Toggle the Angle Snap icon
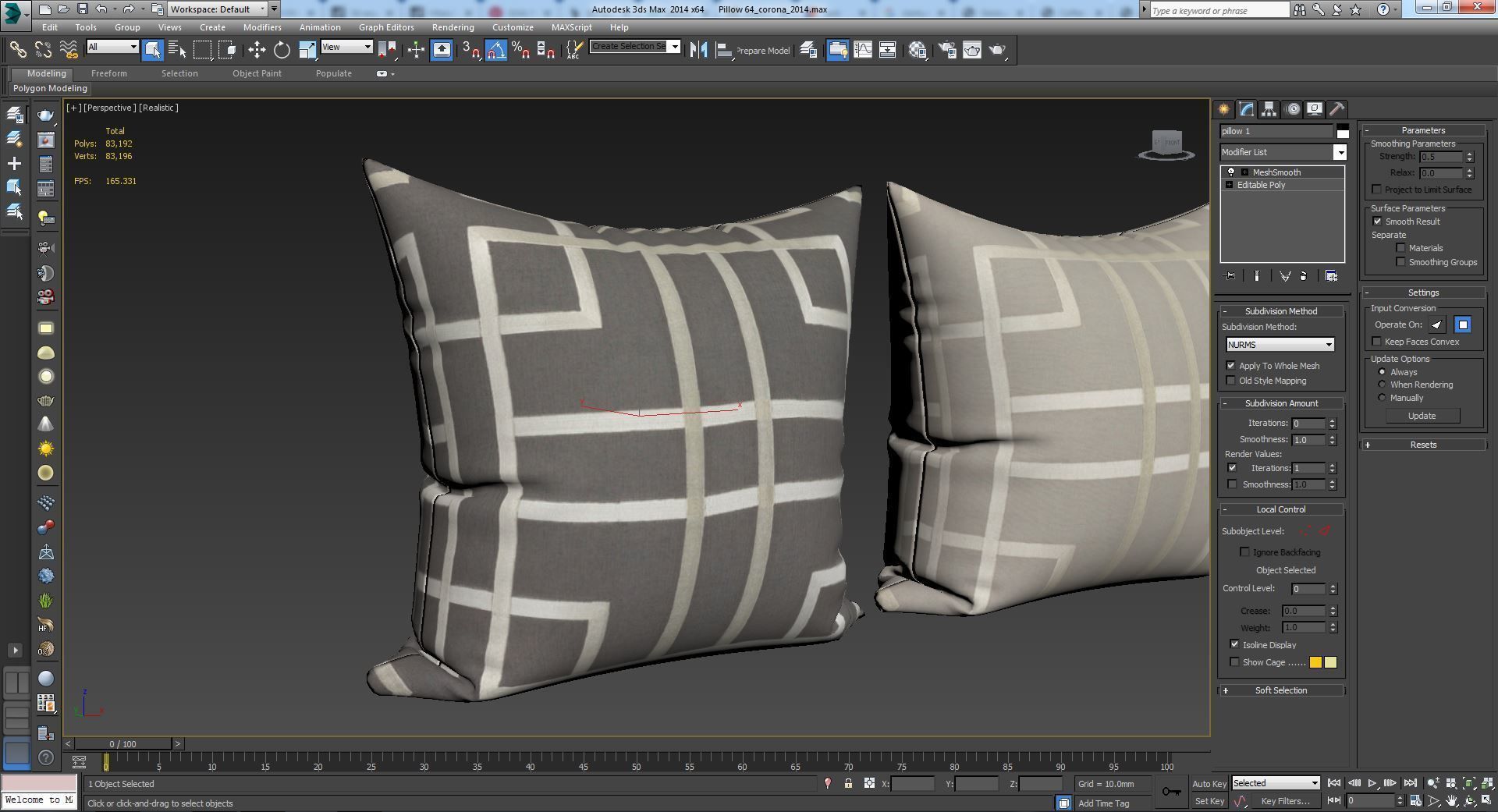The width and height of the screenshot is (1498, 812). click(496, 50)
